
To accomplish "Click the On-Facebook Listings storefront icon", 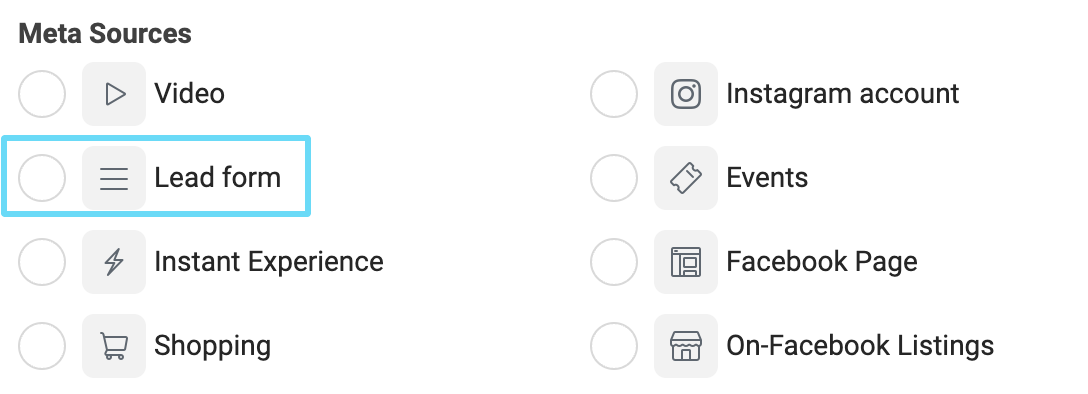I will 686,345.
